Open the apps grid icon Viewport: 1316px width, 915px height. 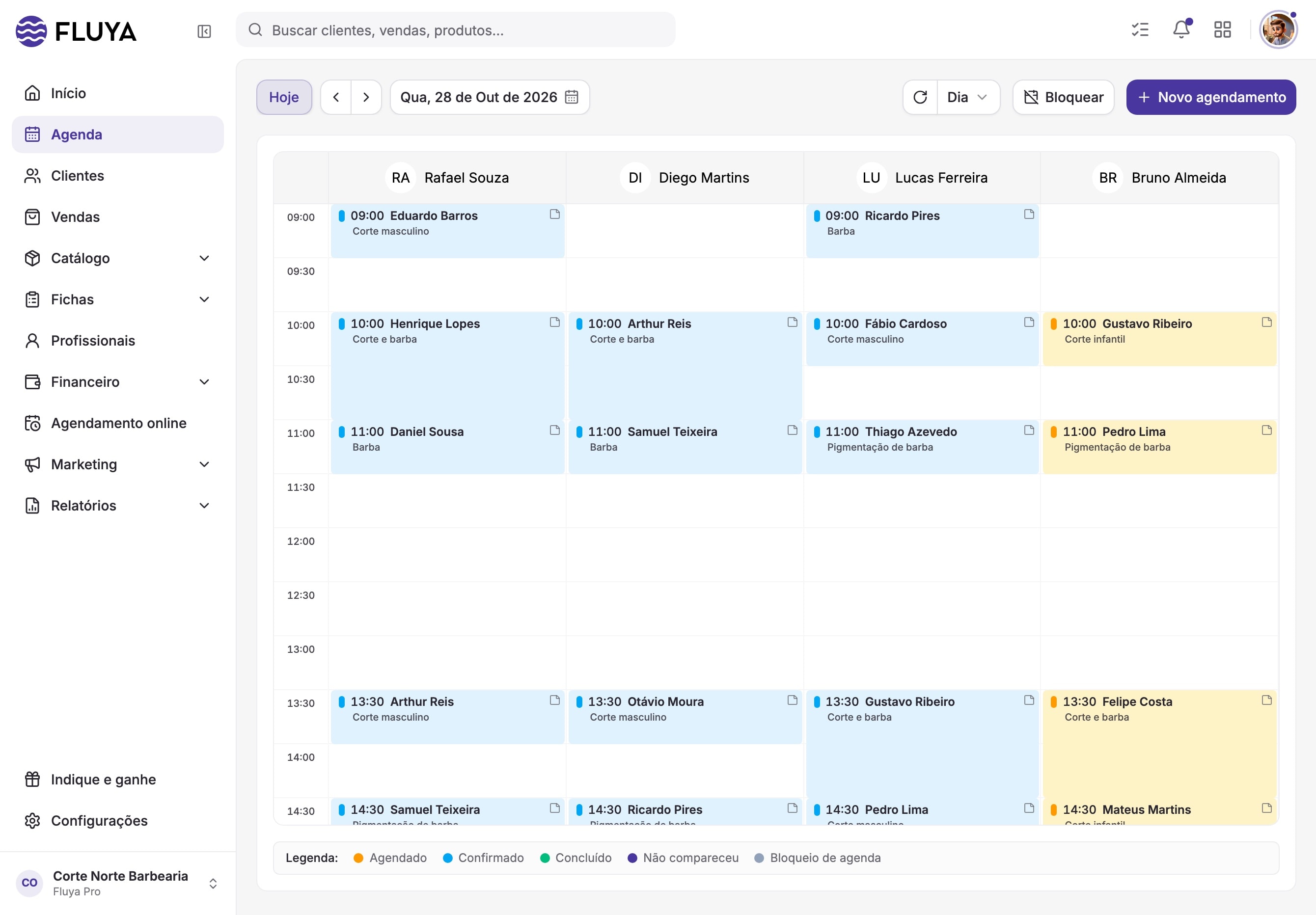pyautogui.click(x=1223, y=30)
